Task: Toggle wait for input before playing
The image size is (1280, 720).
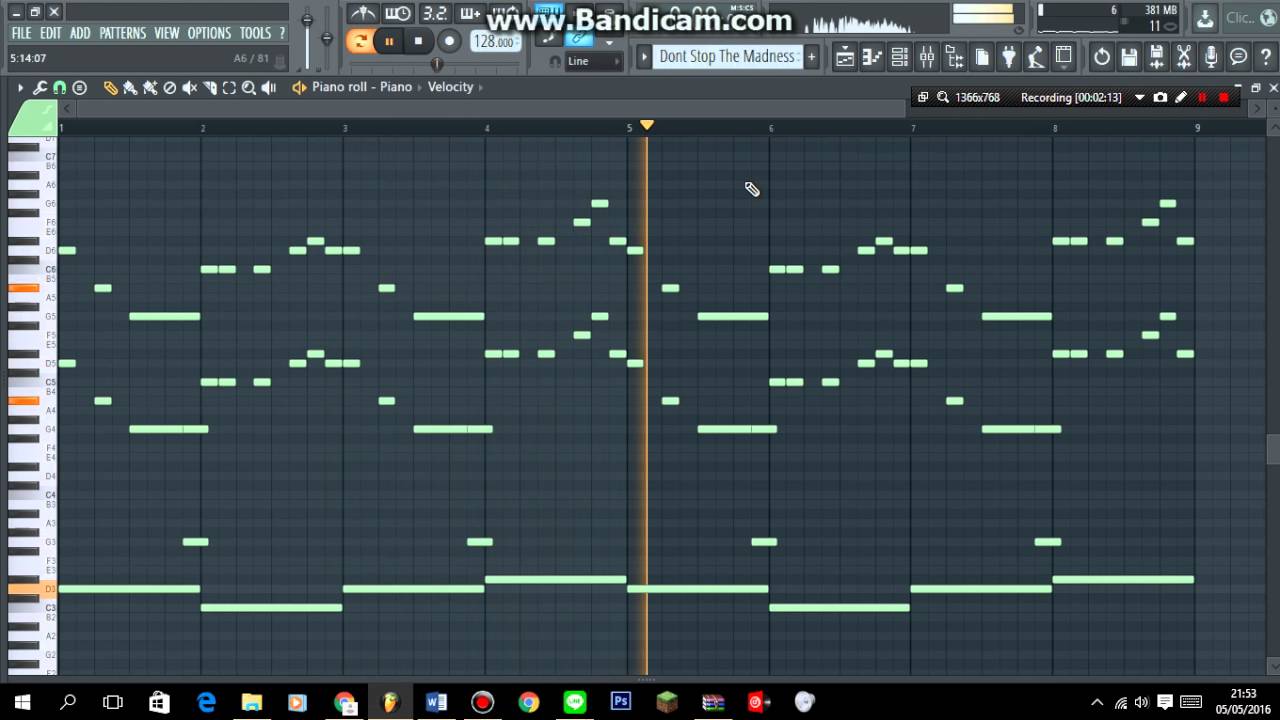Action: pos(398,13)
